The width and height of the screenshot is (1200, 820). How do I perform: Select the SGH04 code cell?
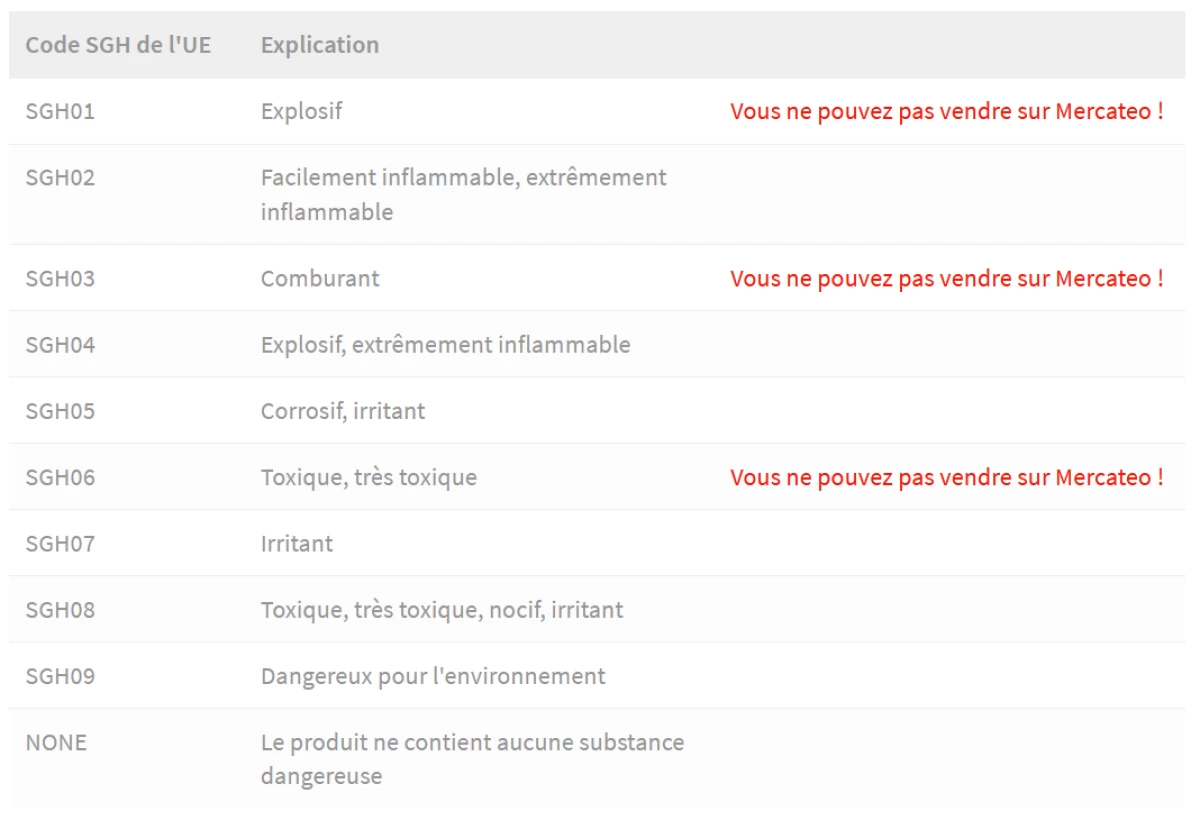click(60, 345)
